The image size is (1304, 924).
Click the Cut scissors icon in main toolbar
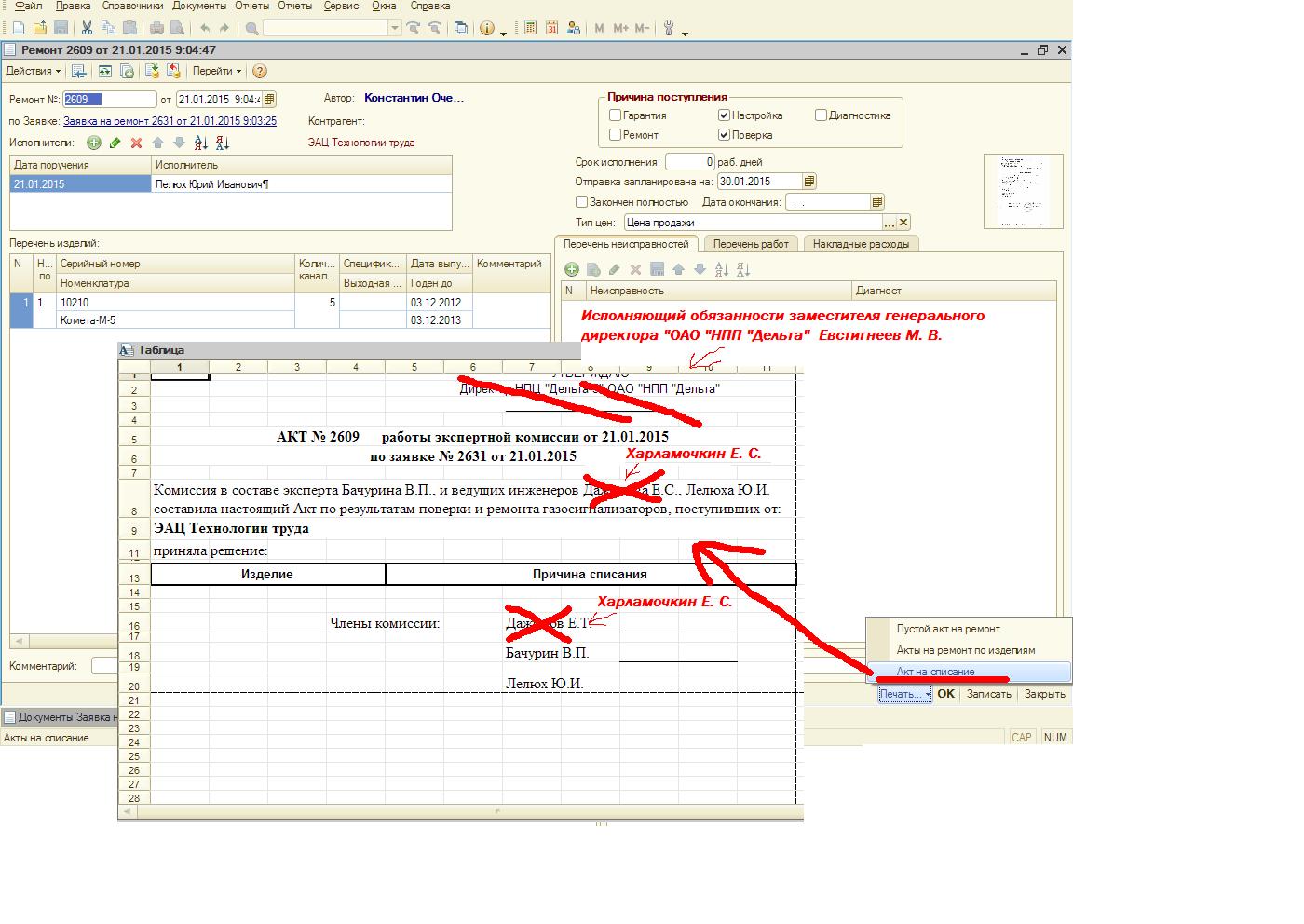point(87,28)
